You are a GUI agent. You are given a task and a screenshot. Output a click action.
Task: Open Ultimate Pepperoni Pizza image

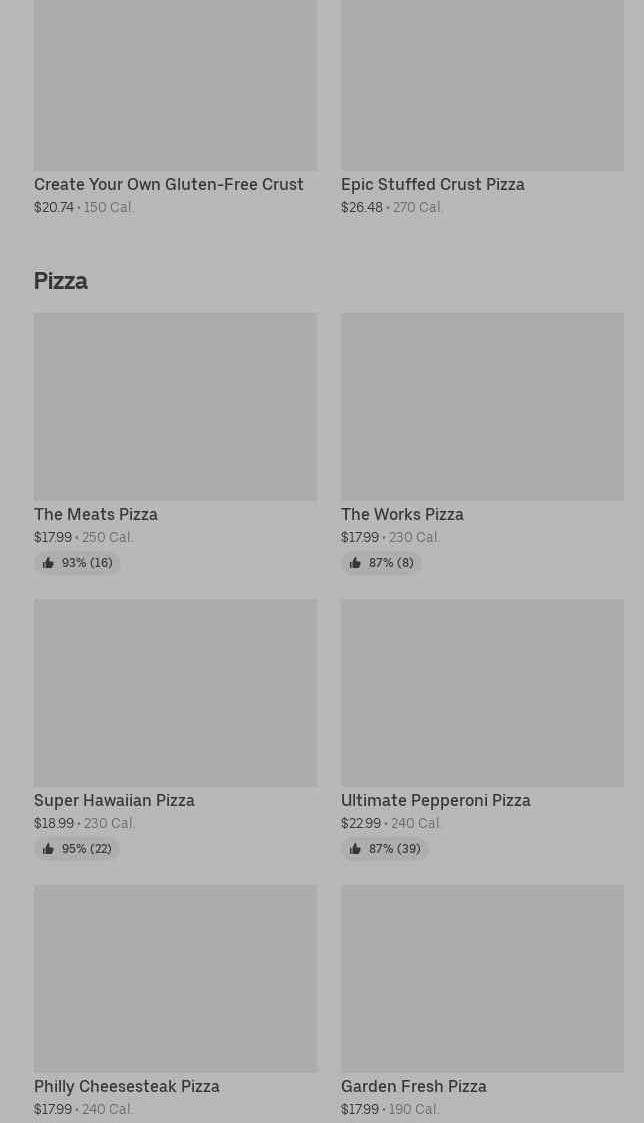[x=482, y=692]
